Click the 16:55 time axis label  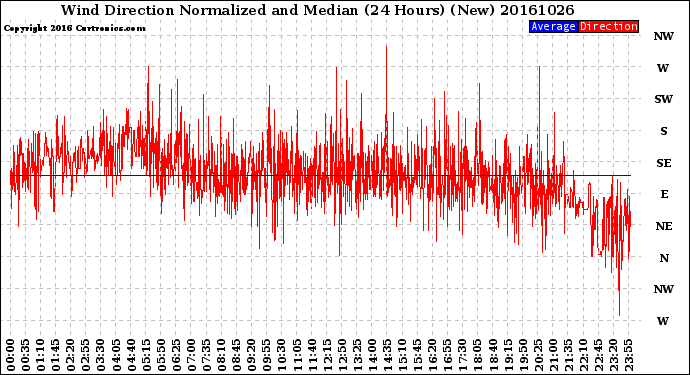click(448, 355)
